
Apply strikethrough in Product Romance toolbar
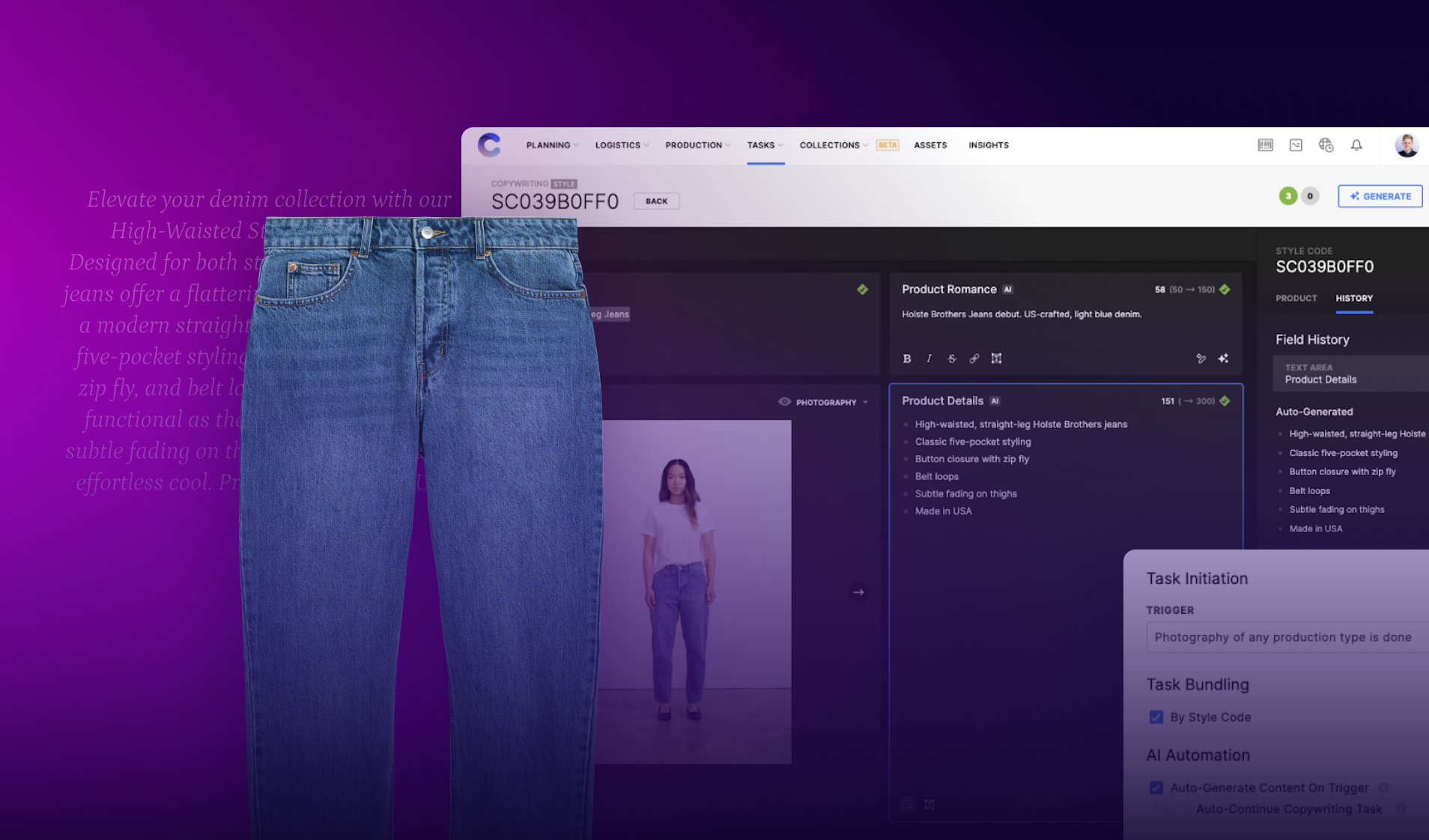pyautogui.click(x=951, y=359)
